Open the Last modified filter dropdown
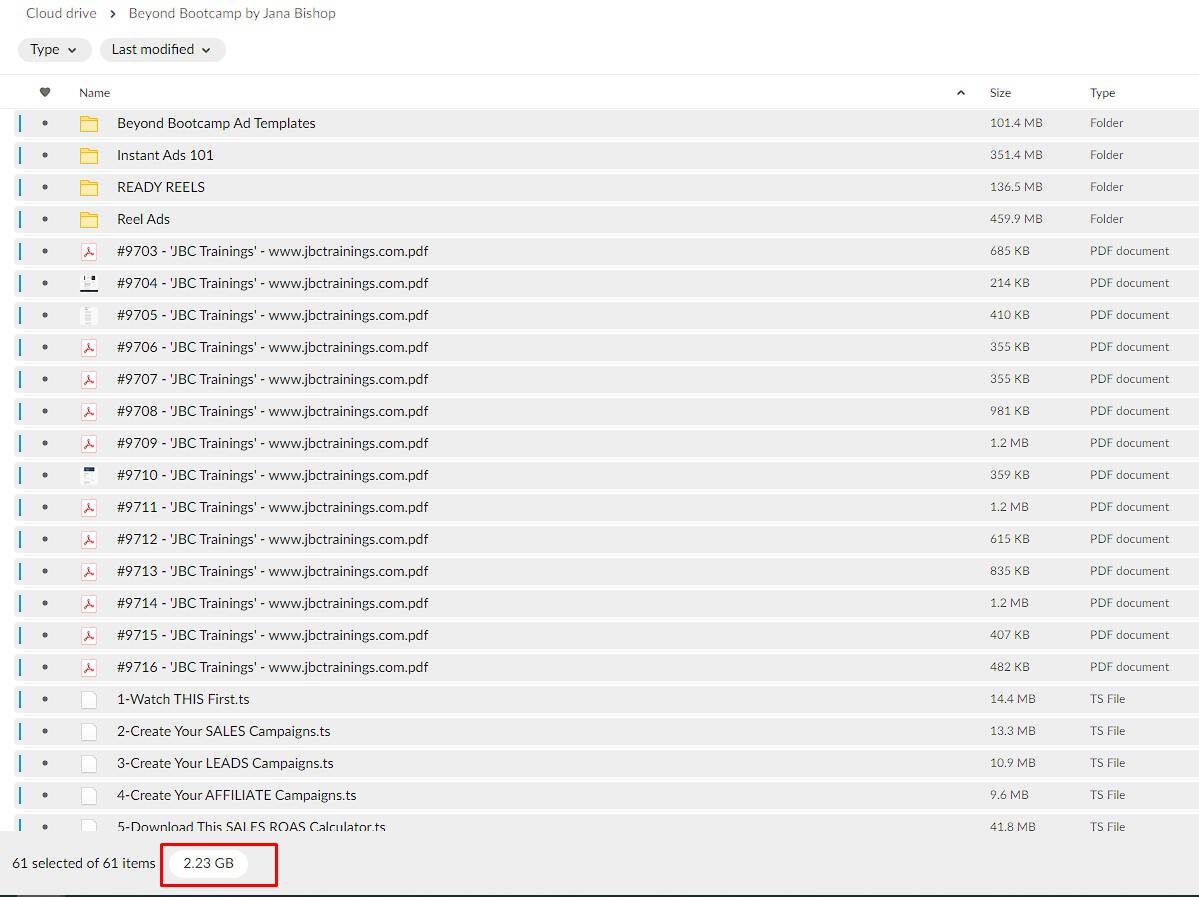This screenshot has width=1199, height=897. [x=162, y=50]
